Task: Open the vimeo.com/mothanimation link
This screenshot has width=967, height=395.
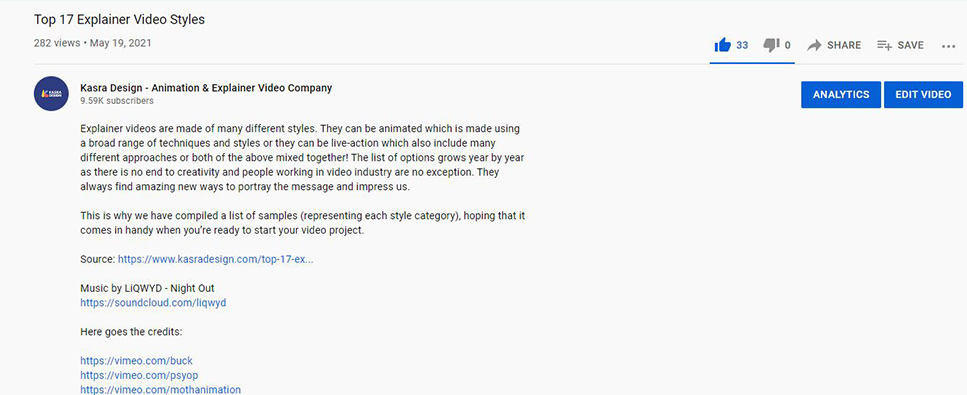Action: pos(160,389)
